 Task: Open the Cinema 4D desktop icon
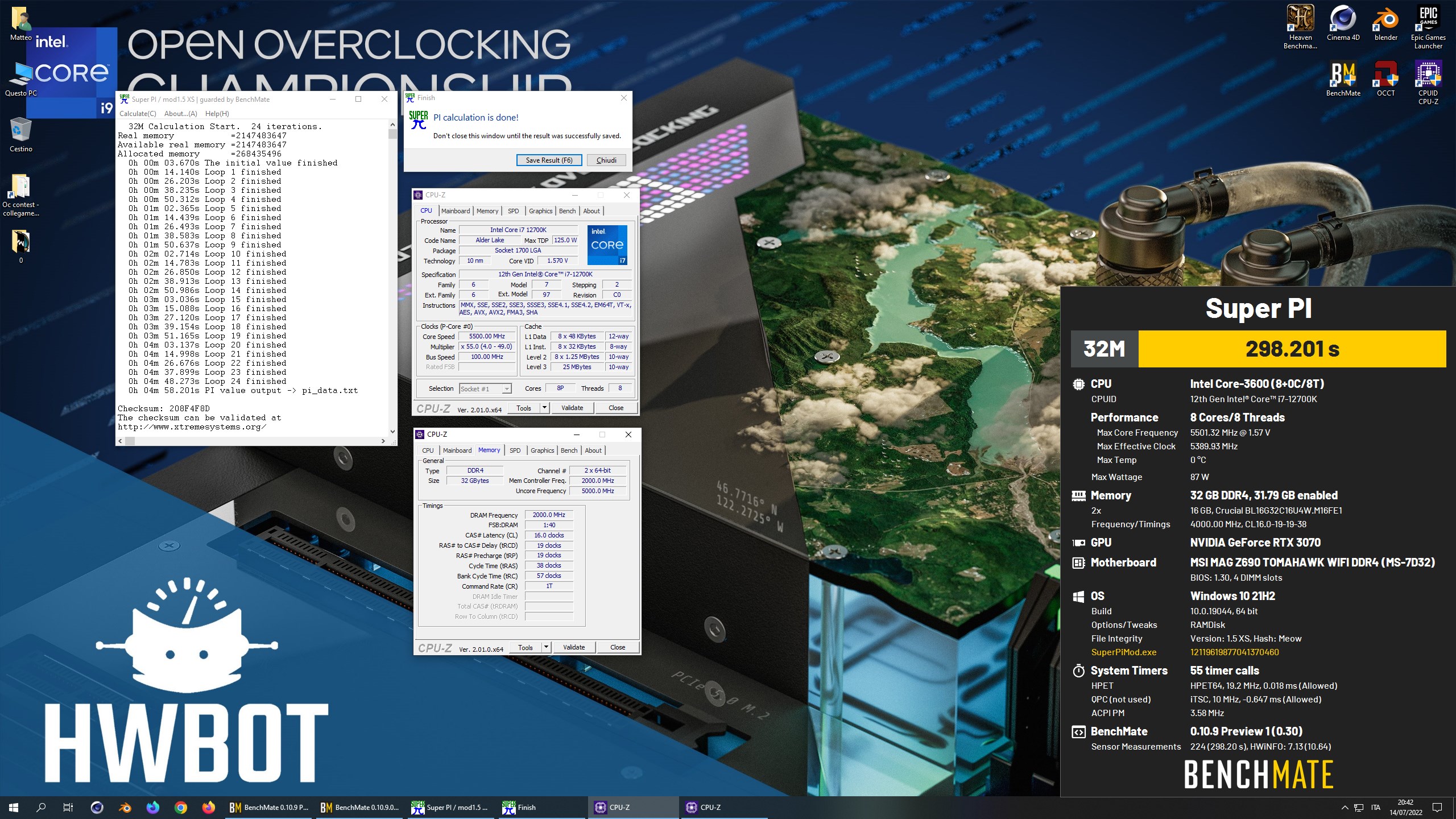pyautogui.click(x=1343, y=24)
